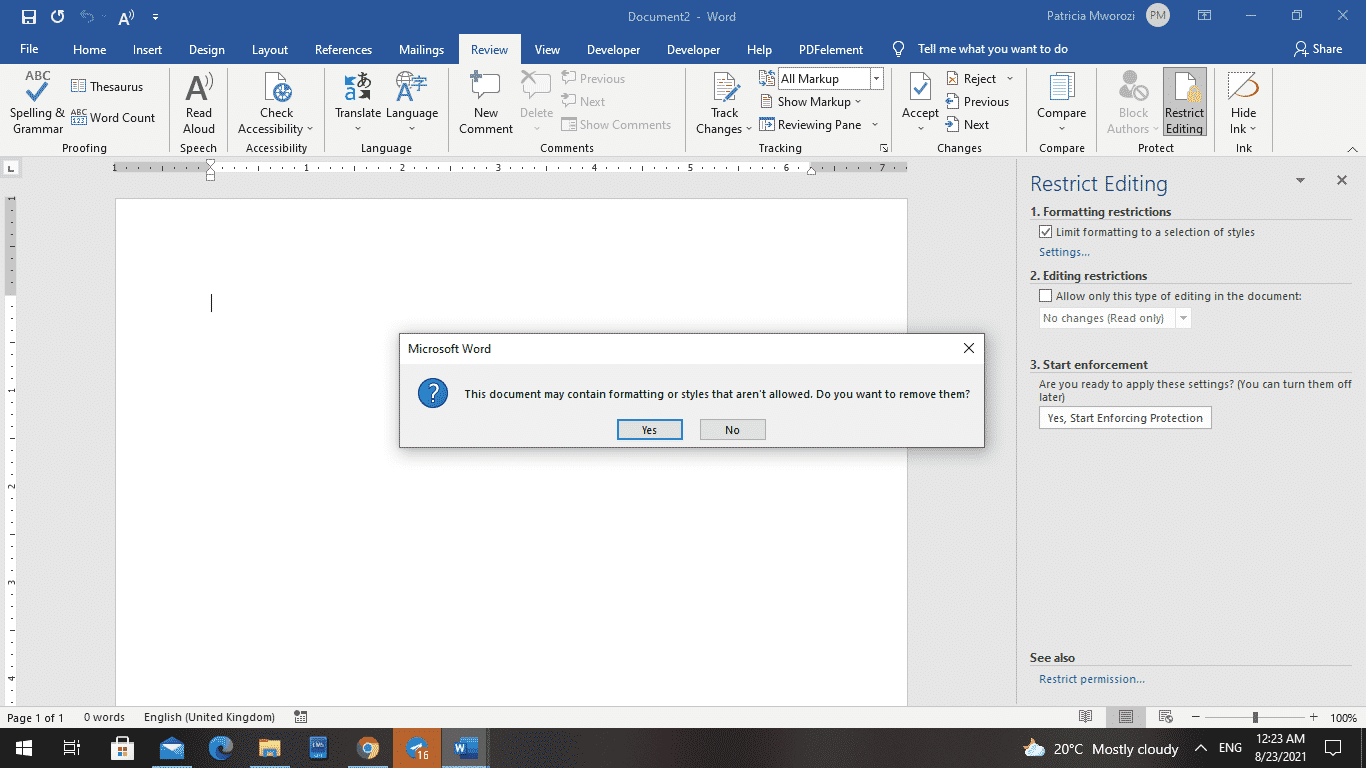The width and height of the screenshot is (1366, 768).
Task: Uncheck Limit formatting to a selection of styles
Action: [x=1045, y=231]
